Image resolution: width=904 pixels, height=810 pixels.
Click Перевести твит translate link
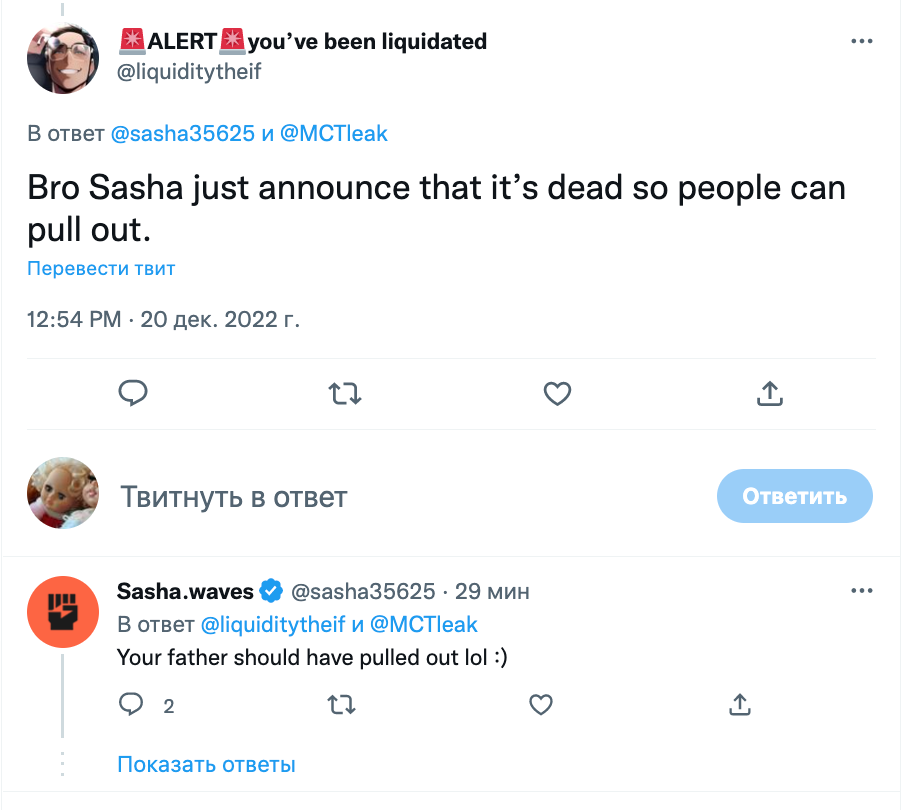click(101, 268)
